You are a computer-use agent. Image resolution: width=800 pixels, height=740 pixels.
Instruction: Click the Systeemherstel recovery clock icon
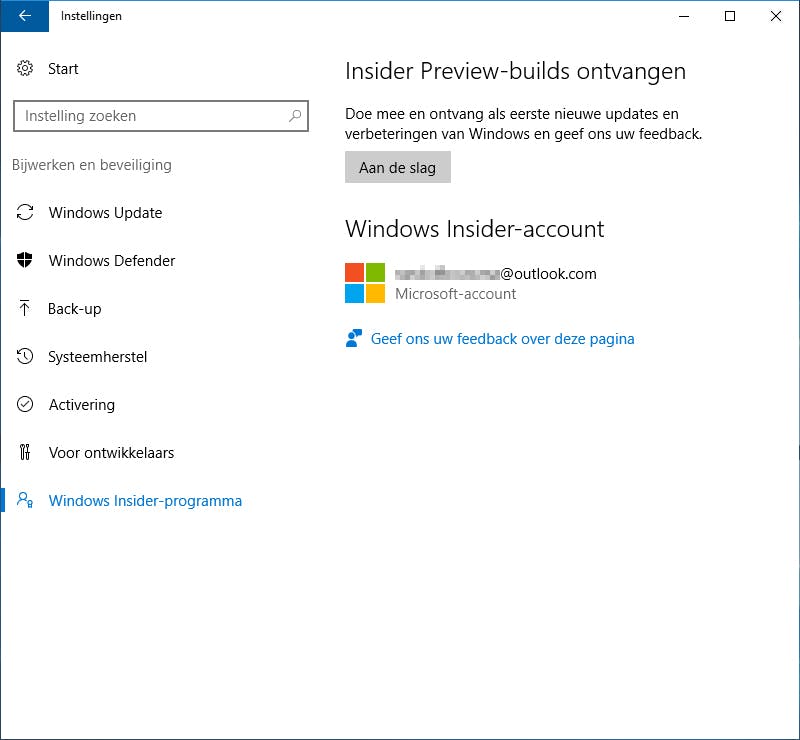click(x=25, y=357)
